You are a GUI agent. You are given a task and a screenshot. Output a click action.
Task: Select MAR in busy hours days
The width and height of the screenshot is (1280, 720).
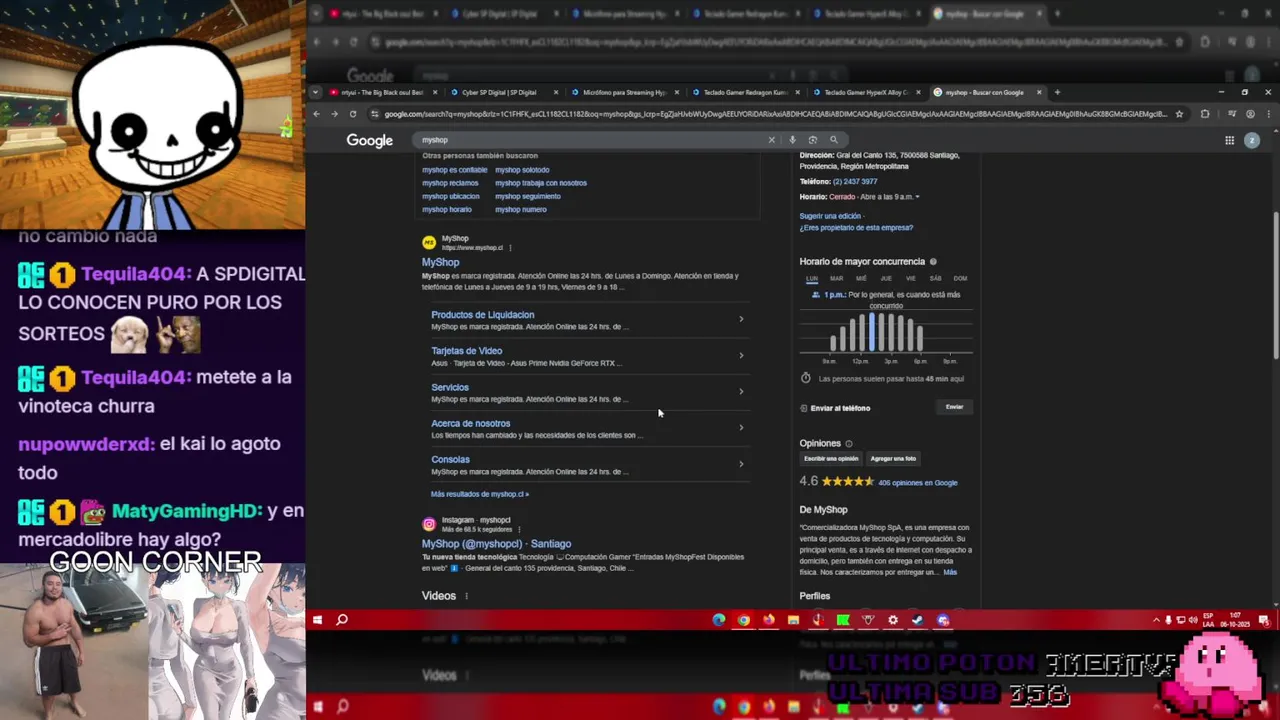pyautogui.click(x=836, y=278)
